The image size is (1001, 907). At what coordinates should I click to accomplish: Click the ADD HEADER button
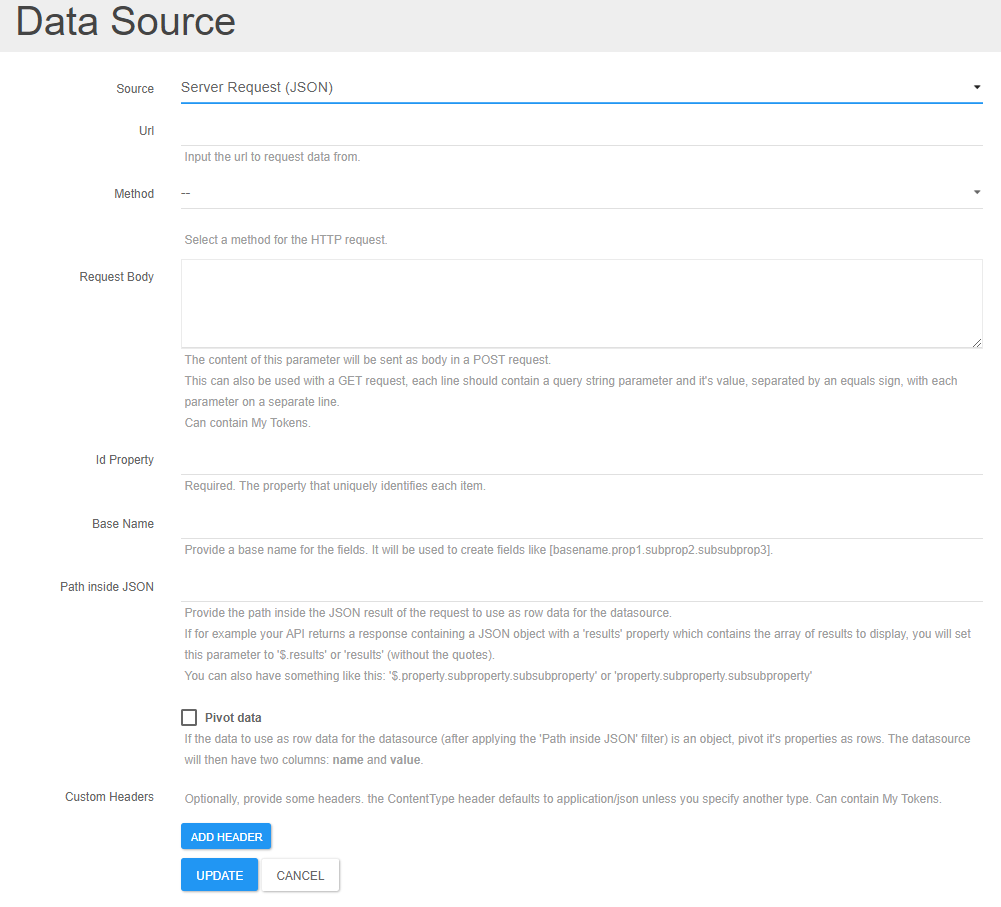pos(226,836)
